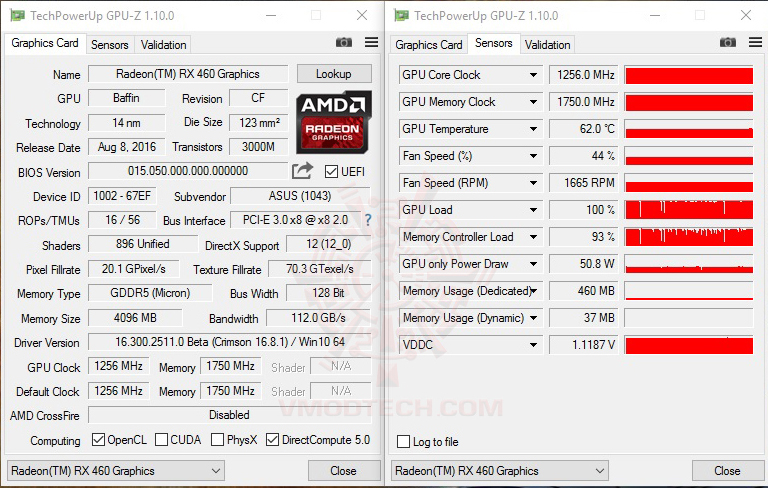This screenshot has width=768, height=488.
Task: Expand the GPU Core Clock sensor dropdown
Action: point(533,75)
